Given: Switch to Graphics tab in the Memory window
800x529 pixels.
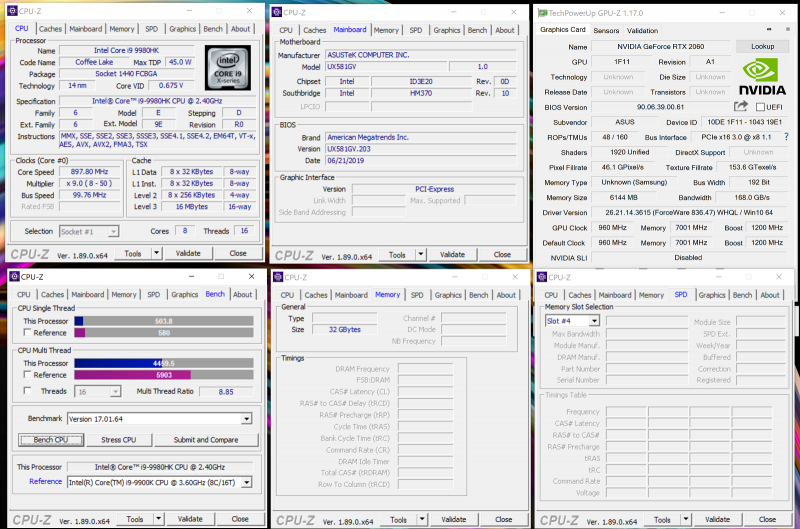Looking at the screenshot, I should (448, 295).
